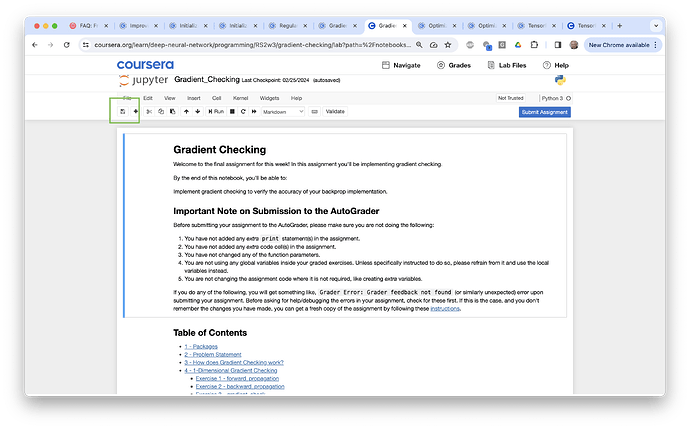
Task: Open Grades in Coursera header
Action: pos(454,65)
